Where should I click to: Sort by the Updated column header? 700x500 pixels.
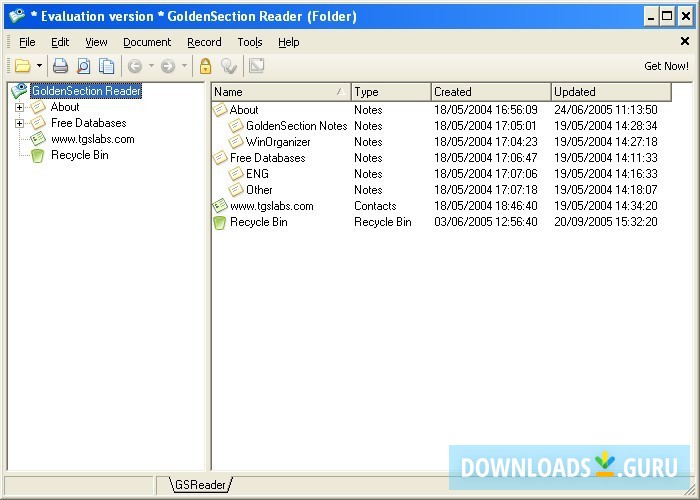pos(611,92)
